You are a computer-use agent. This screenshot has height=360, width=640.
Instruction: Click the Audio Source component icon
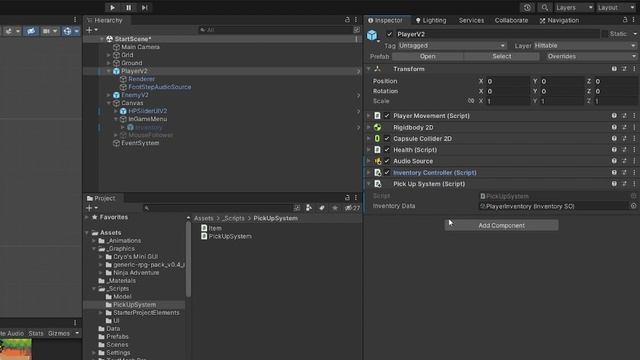click(377, 161)
